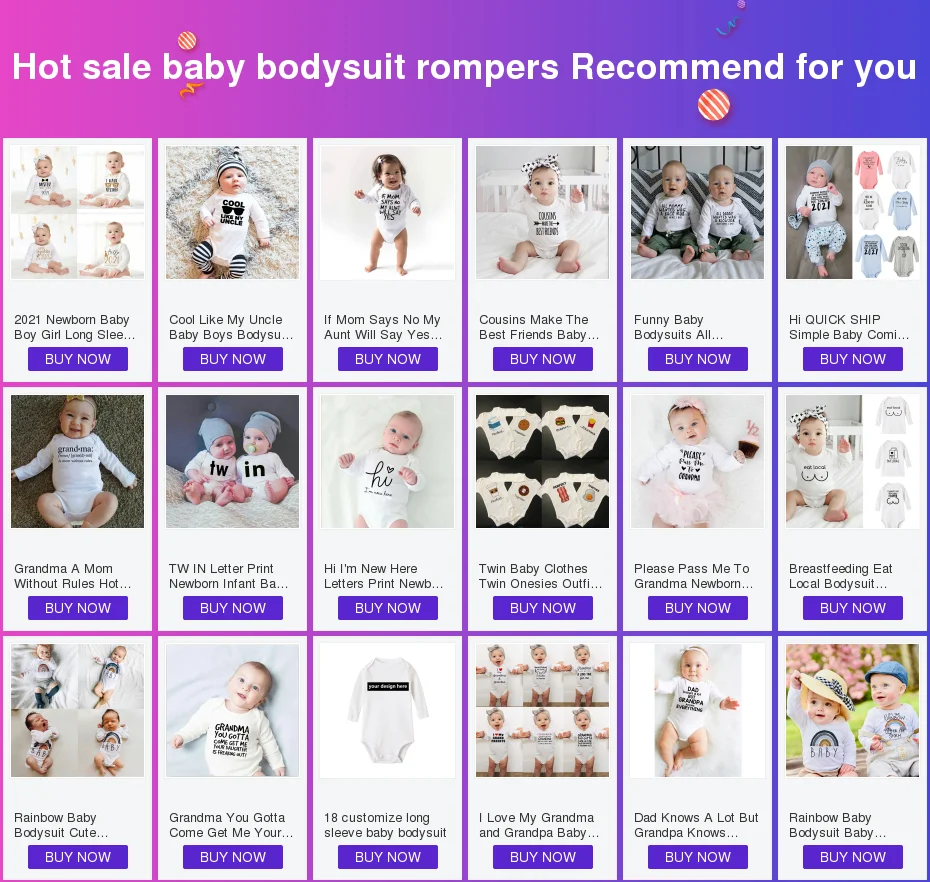This screenshot has height=882, width=930.
Task: Open the 2021 multi-color bodysuits image
Action: (852, 212)
